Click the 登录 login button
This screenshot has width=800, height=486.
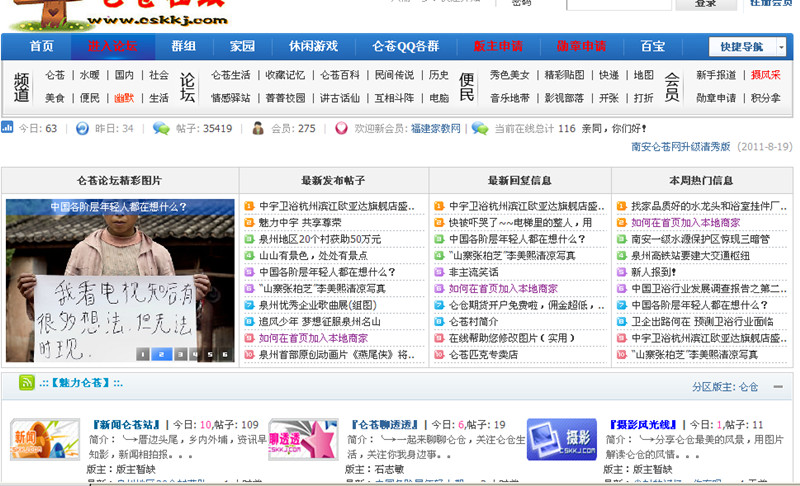pos(706,4)
